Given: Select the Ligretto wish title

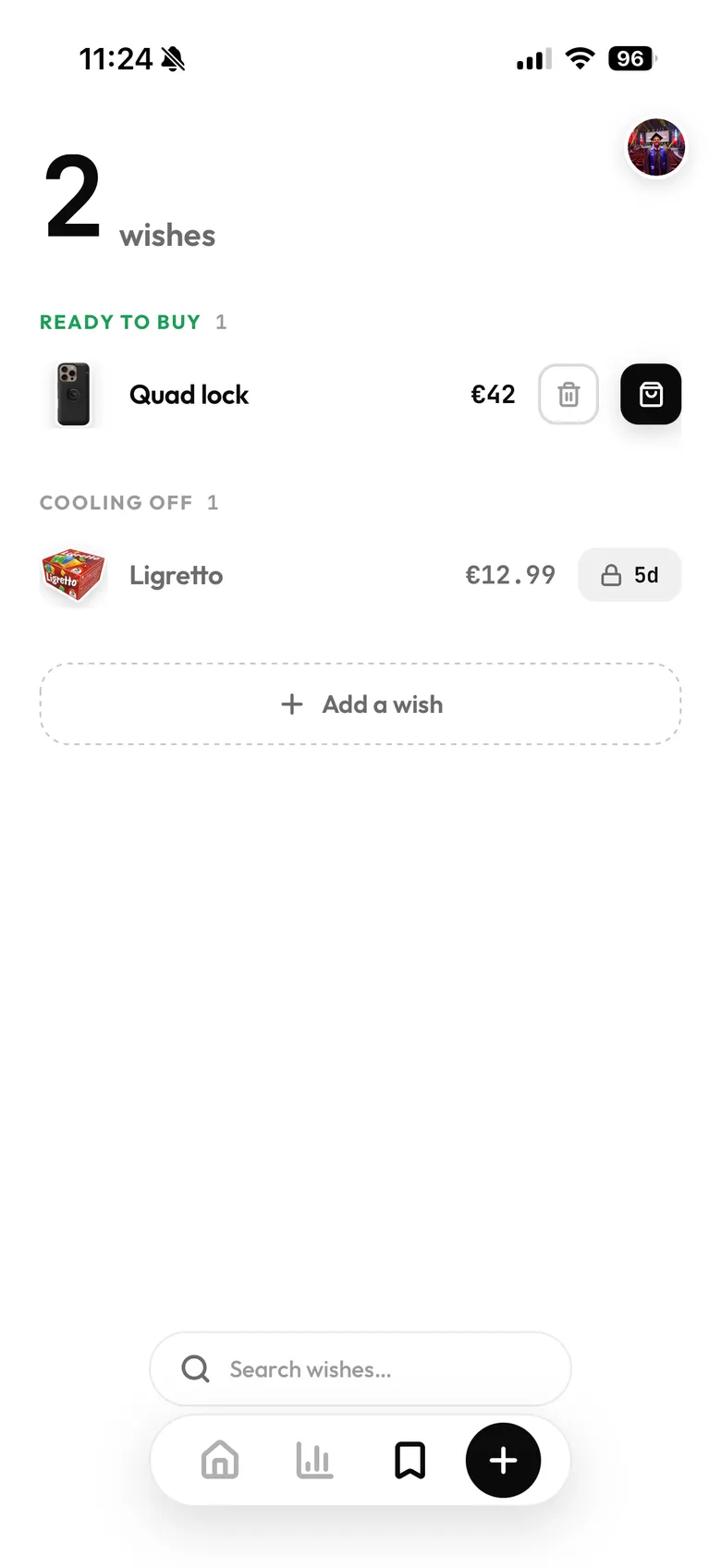Looking at the screenshot, I should click(x=176, y=575).
